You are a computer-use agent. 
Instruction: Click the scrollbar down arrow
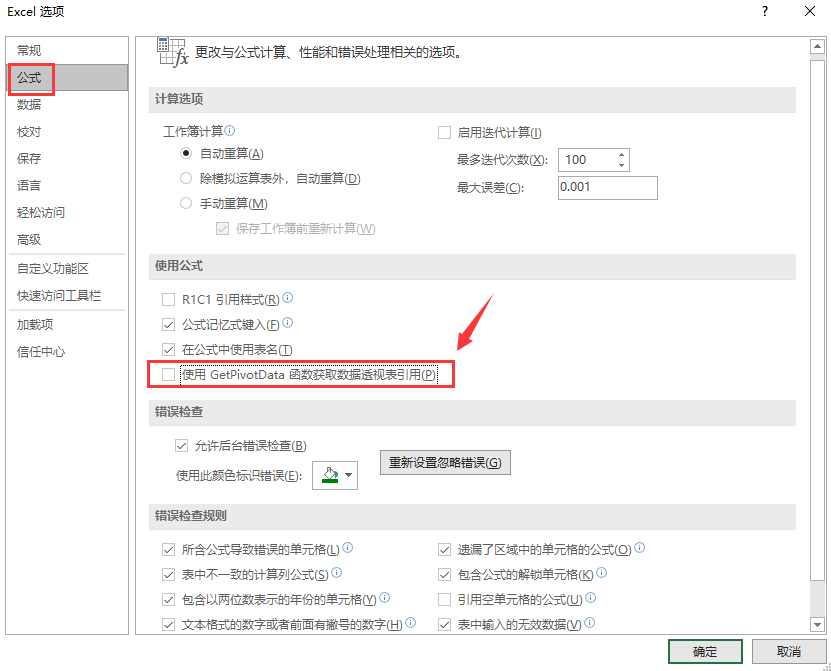817,625
